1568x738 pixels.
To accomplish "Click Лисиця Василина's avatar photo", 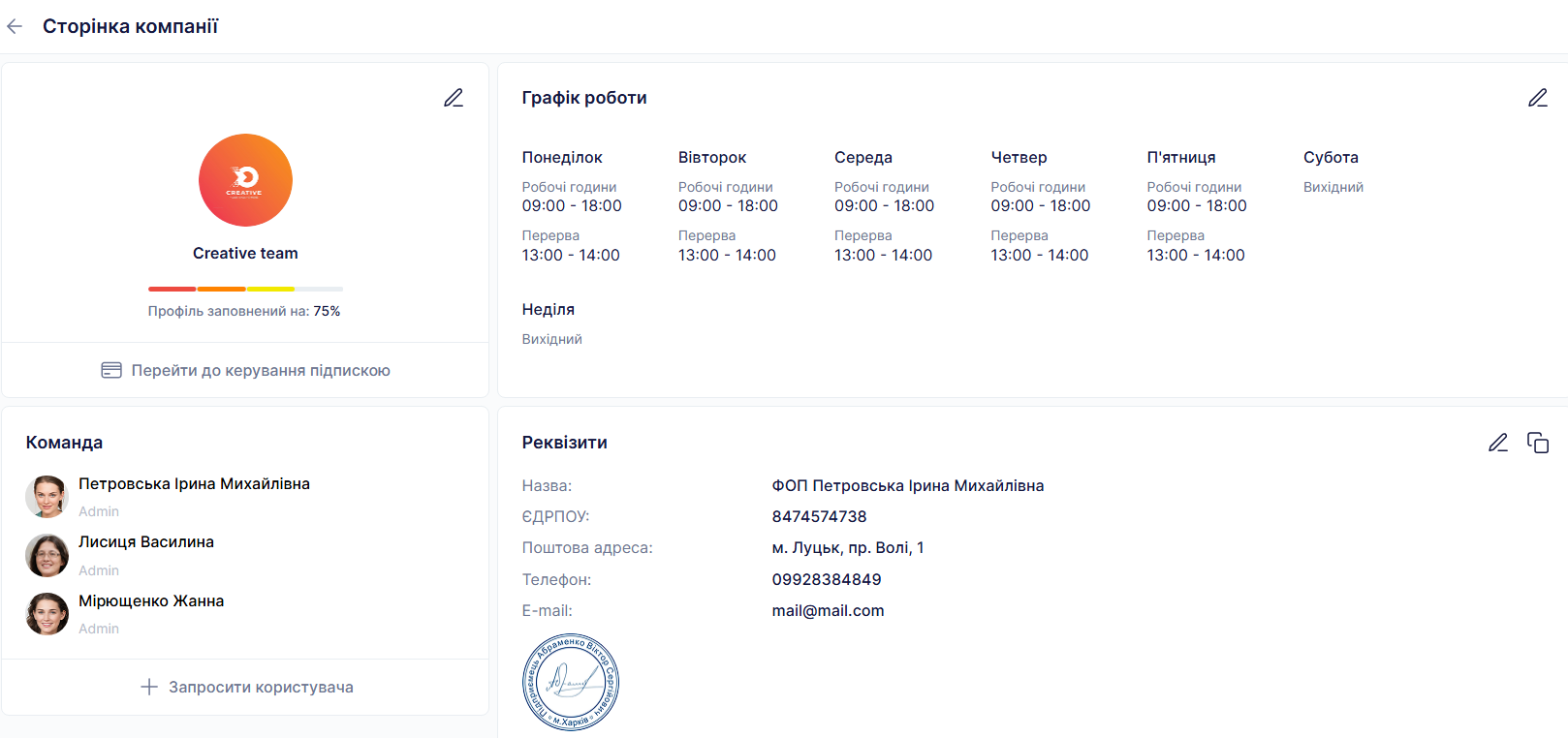I will (x=47, y=556).
